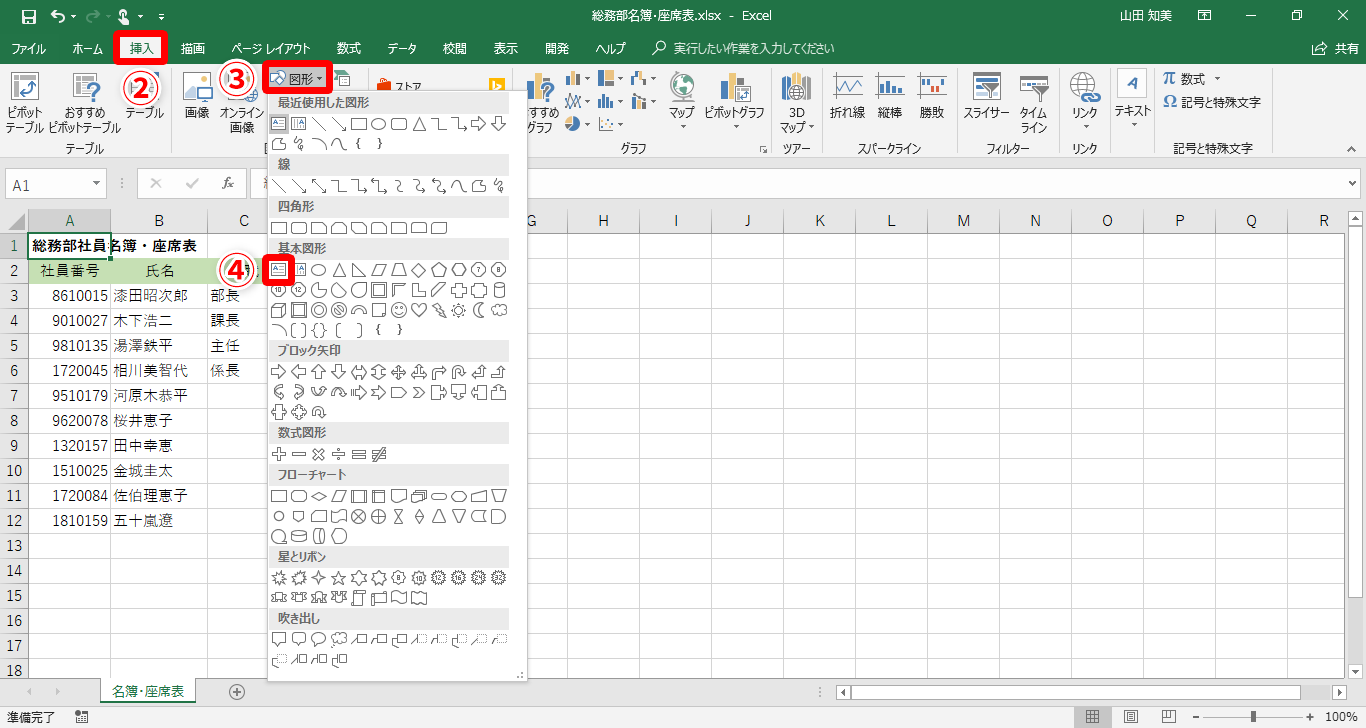Image resolution: width=1366 pixels, height=728 pixels.
Task: Choose the division sign shape
Action: (339, 454)
